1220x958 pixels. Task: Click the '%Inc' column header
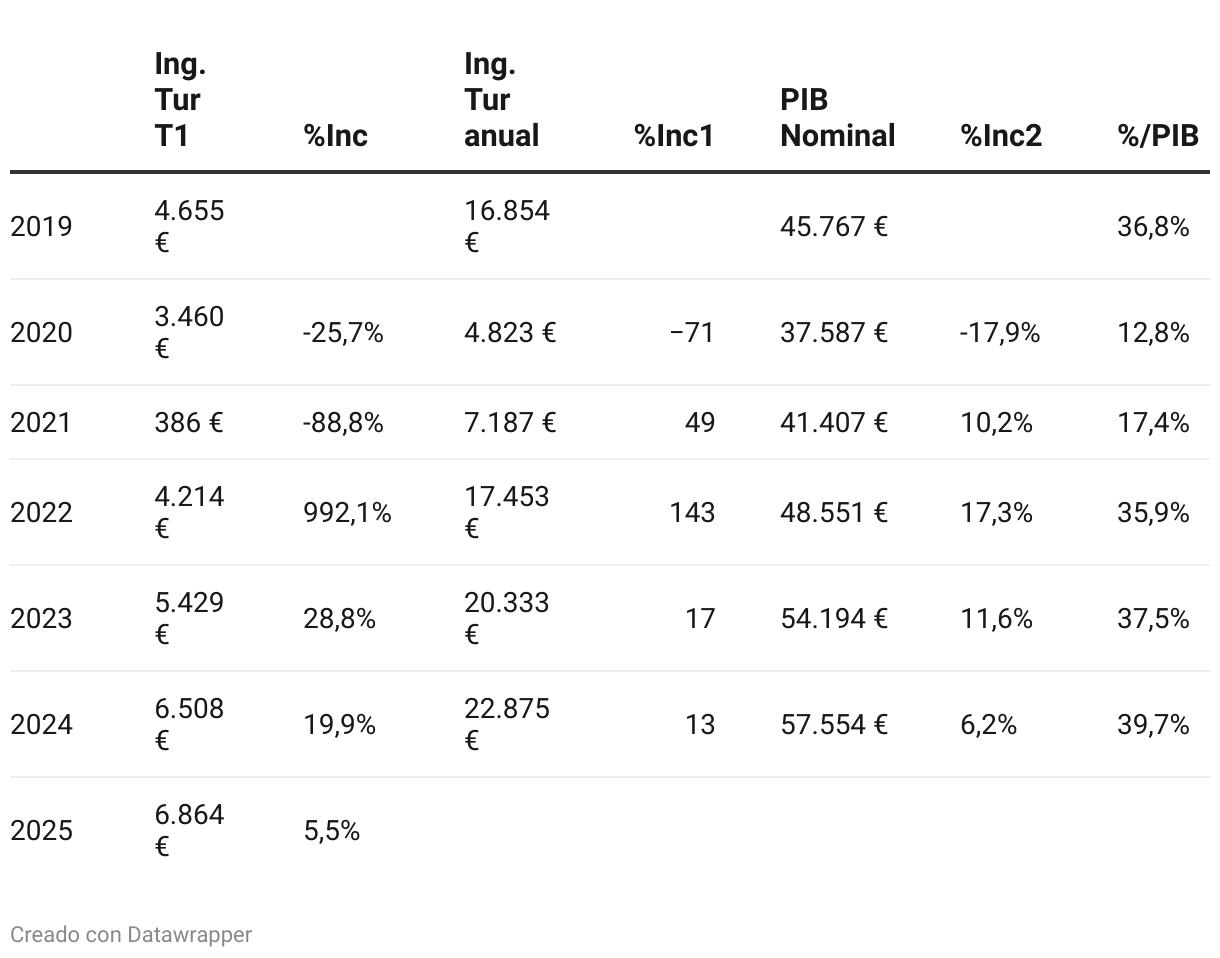tap(336, 136)
